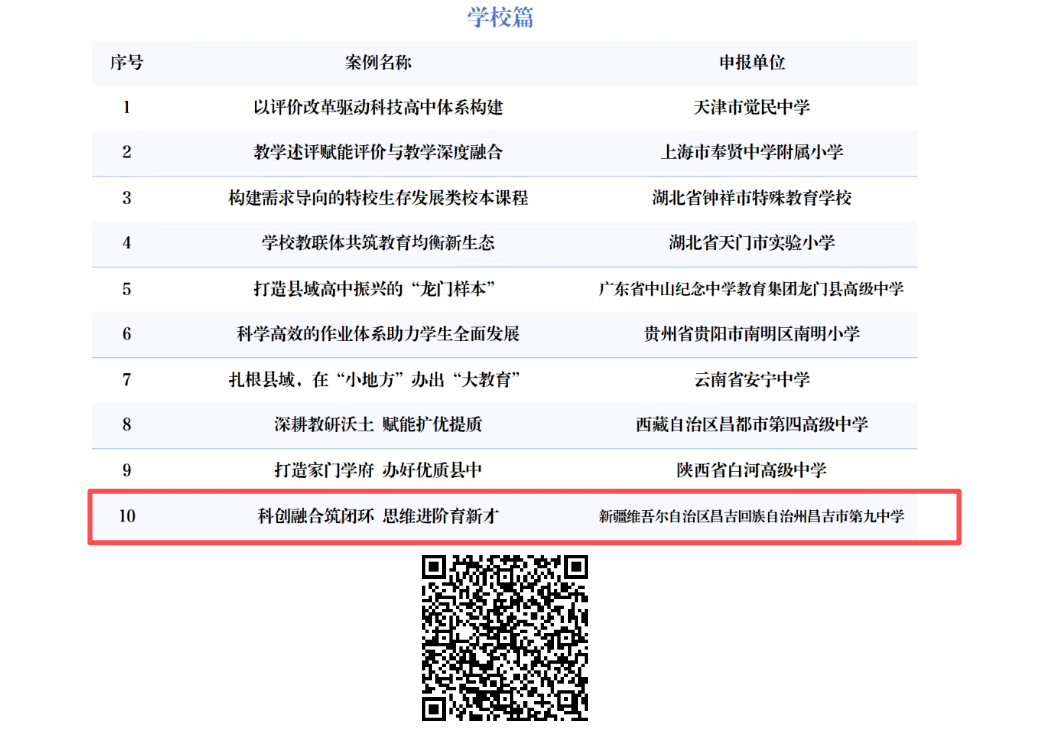Click the 申报单位 column header
Image resolution: width=1045 pixels, height=755 pixels.
coord(751,62)
